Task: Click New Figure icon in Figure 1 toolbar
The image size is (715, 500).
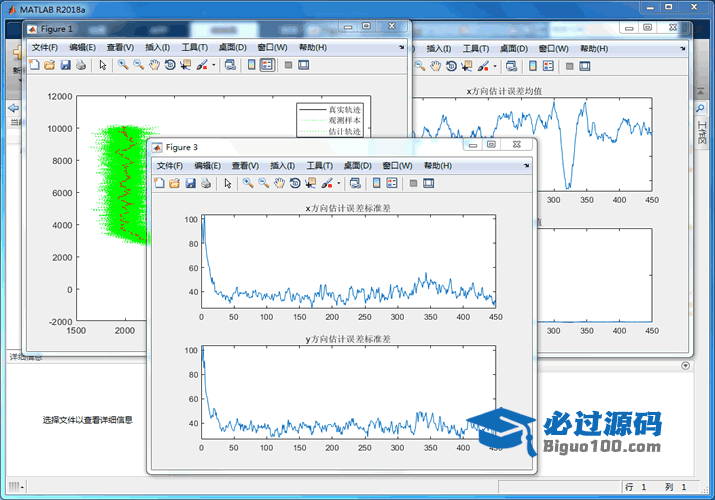Action: tap(34, 65)
